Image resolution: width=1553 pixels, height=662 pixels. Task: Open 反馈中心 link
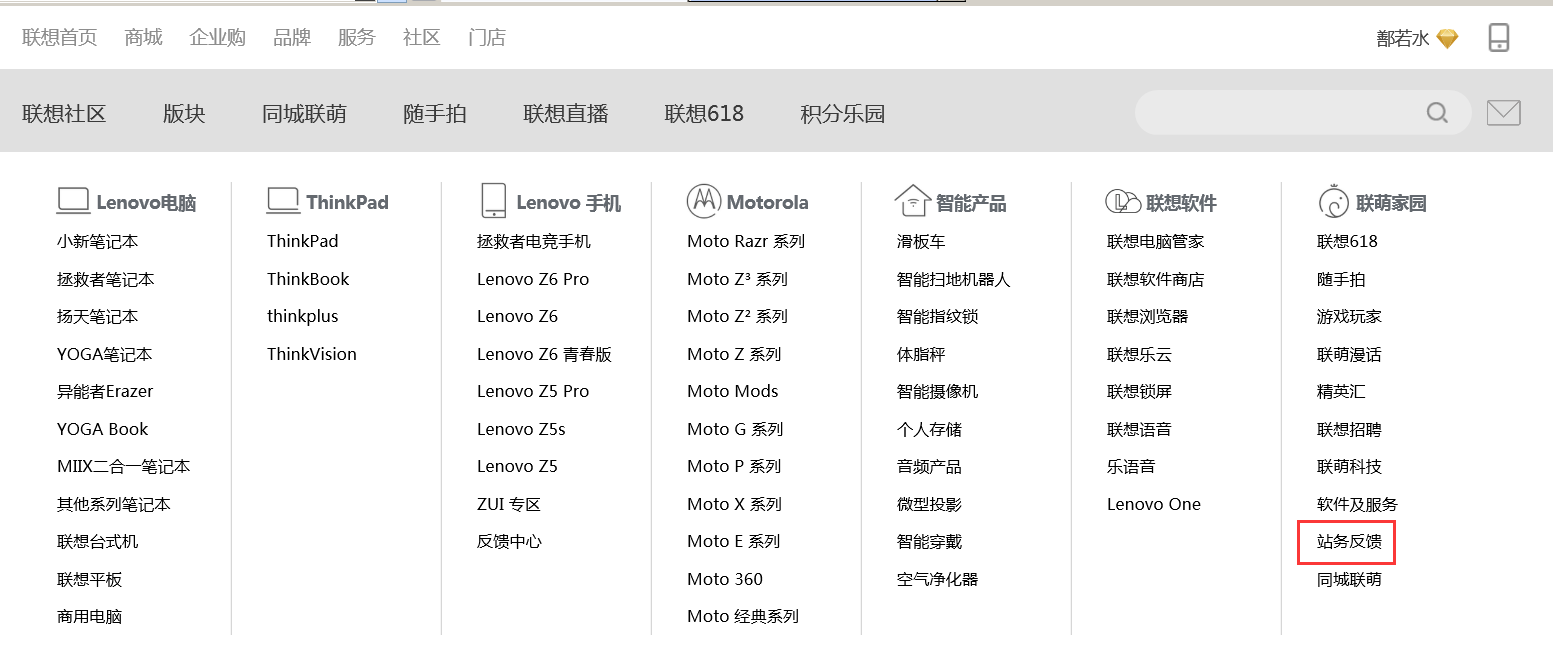coord(509,541)
